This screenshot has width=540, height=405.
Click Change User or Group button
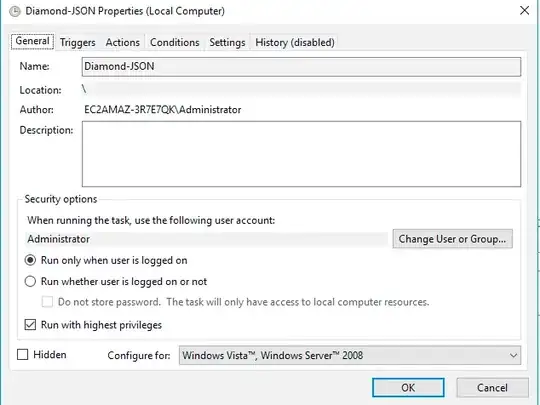[453, 239]
